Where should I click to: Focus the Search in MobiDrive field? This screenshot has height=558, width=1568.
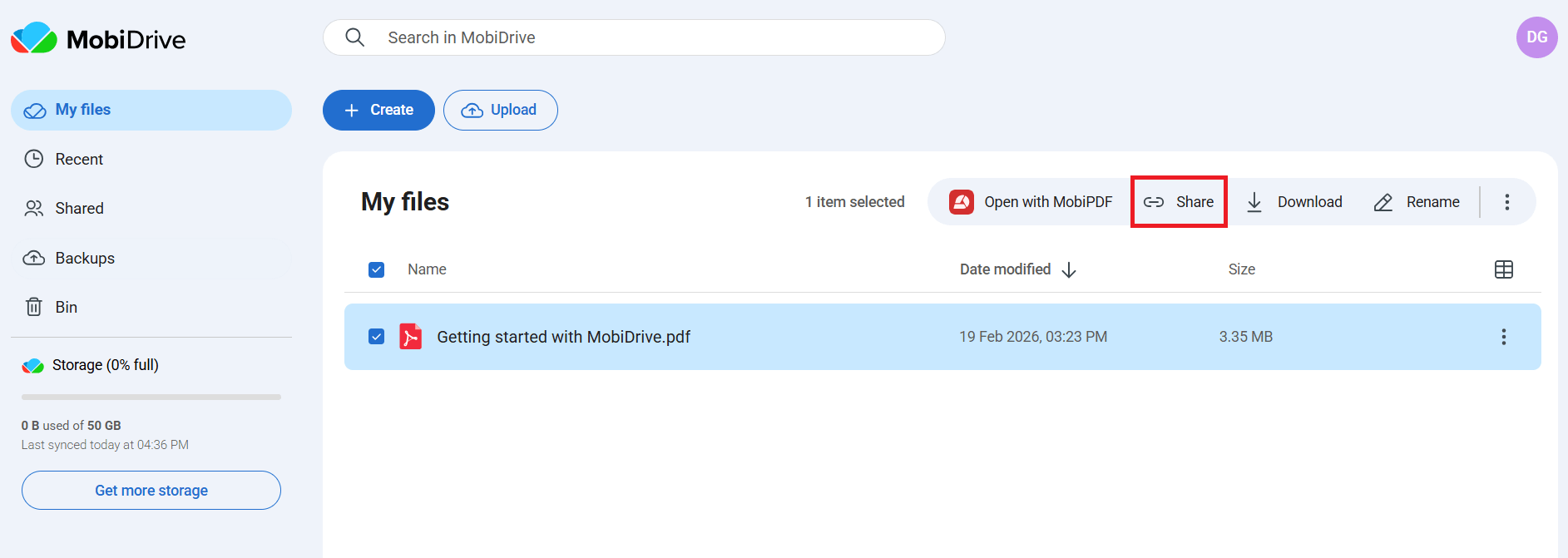[634, 37]
